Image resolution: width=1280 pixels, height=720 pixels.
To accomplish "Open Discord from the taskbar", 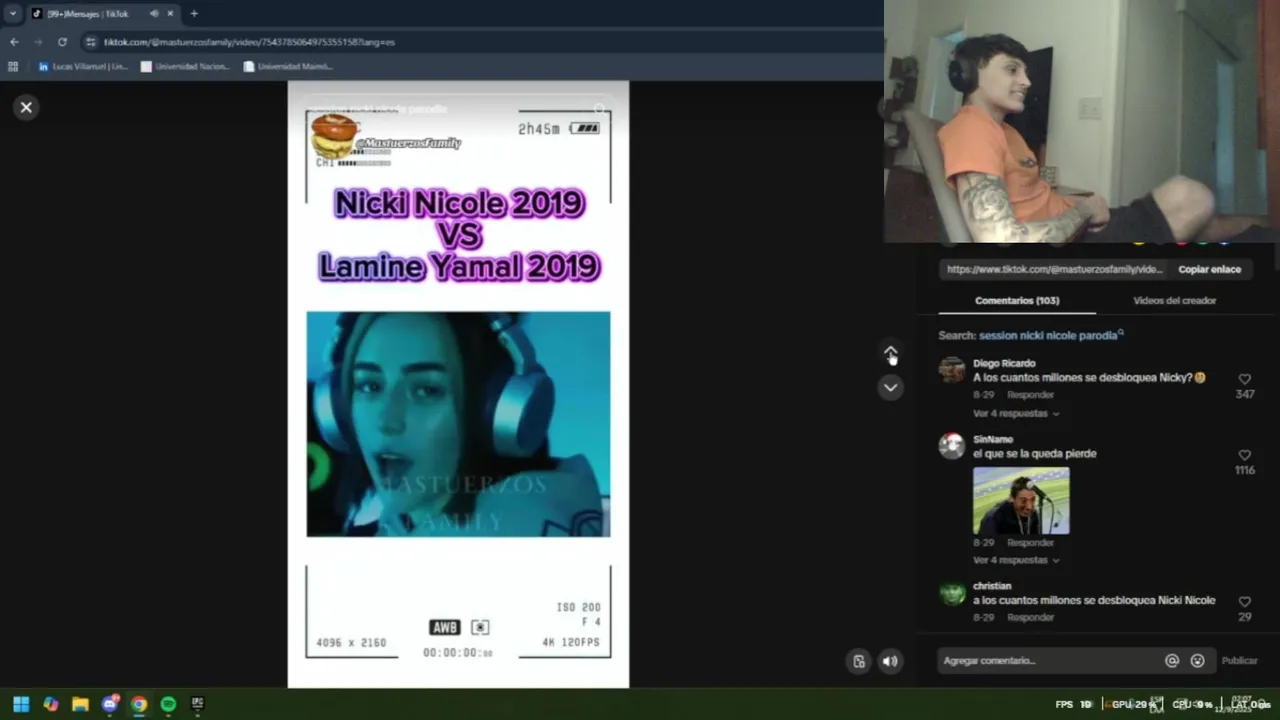I will 110,704.
